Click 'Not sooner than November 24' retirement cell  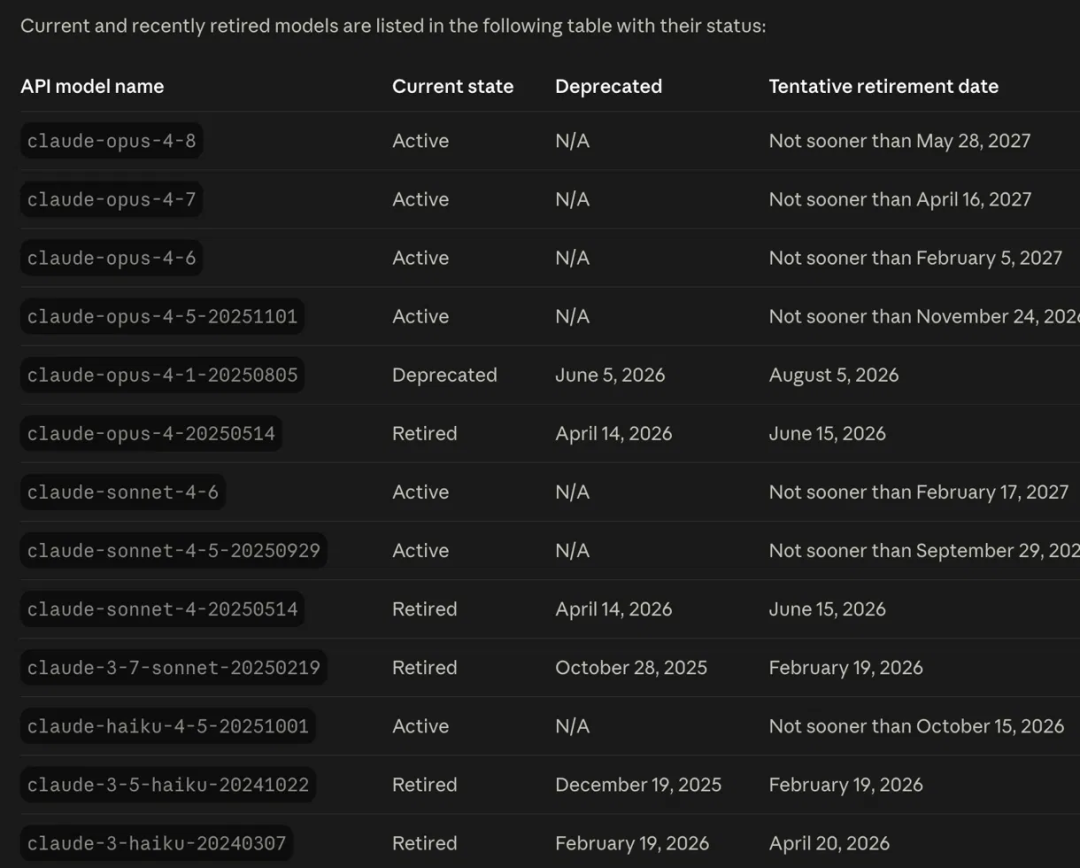pyautogui.click(x=924, y=316)
